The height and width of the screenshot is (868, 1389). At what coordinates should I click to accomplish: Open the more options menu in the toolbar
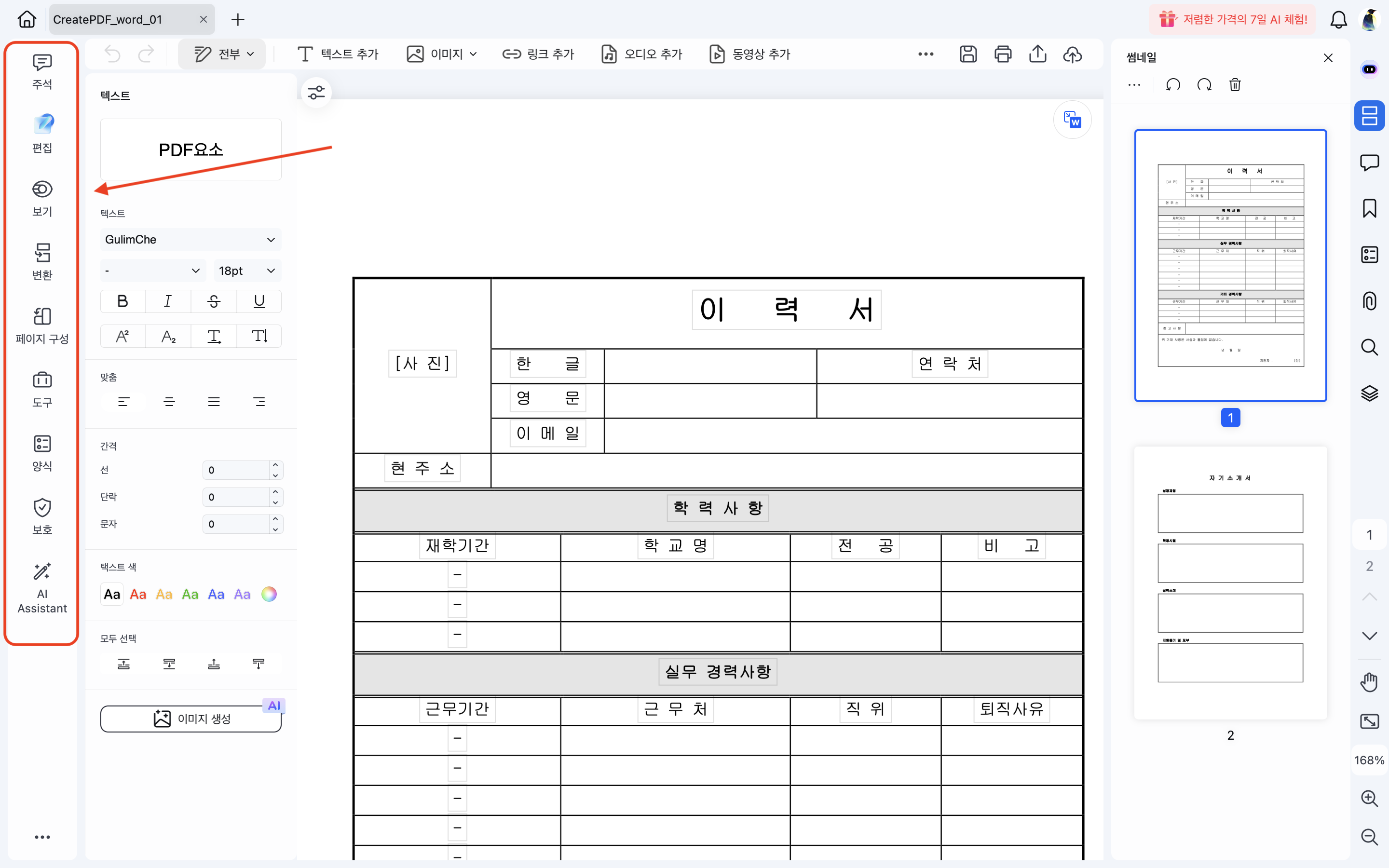925,54
